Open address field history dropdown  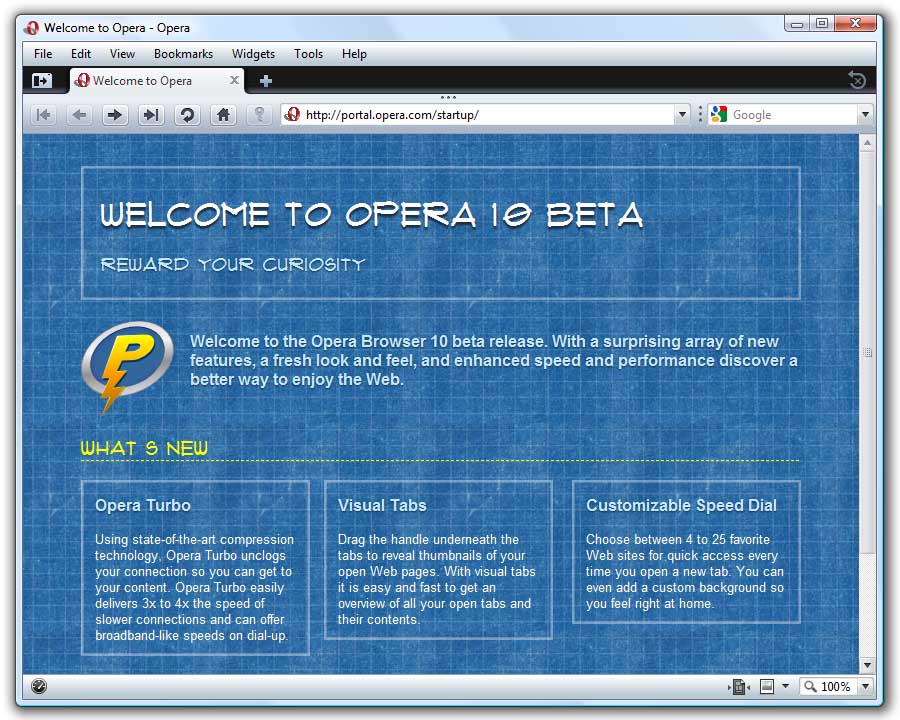(x=682, y=114)
